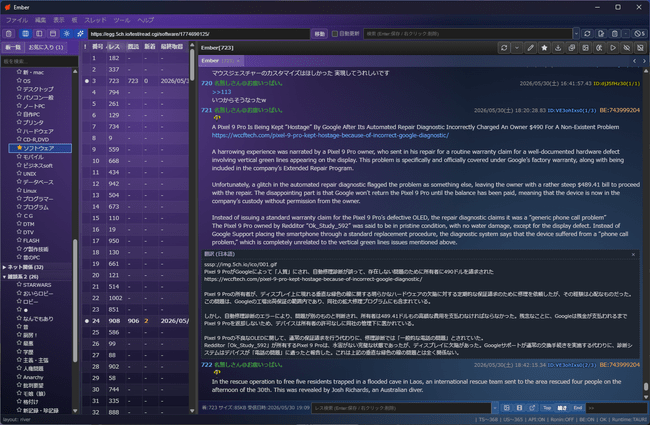Select the ソフトウェア board
Viewport: 650px width, 425px height.
pos(40,148)
